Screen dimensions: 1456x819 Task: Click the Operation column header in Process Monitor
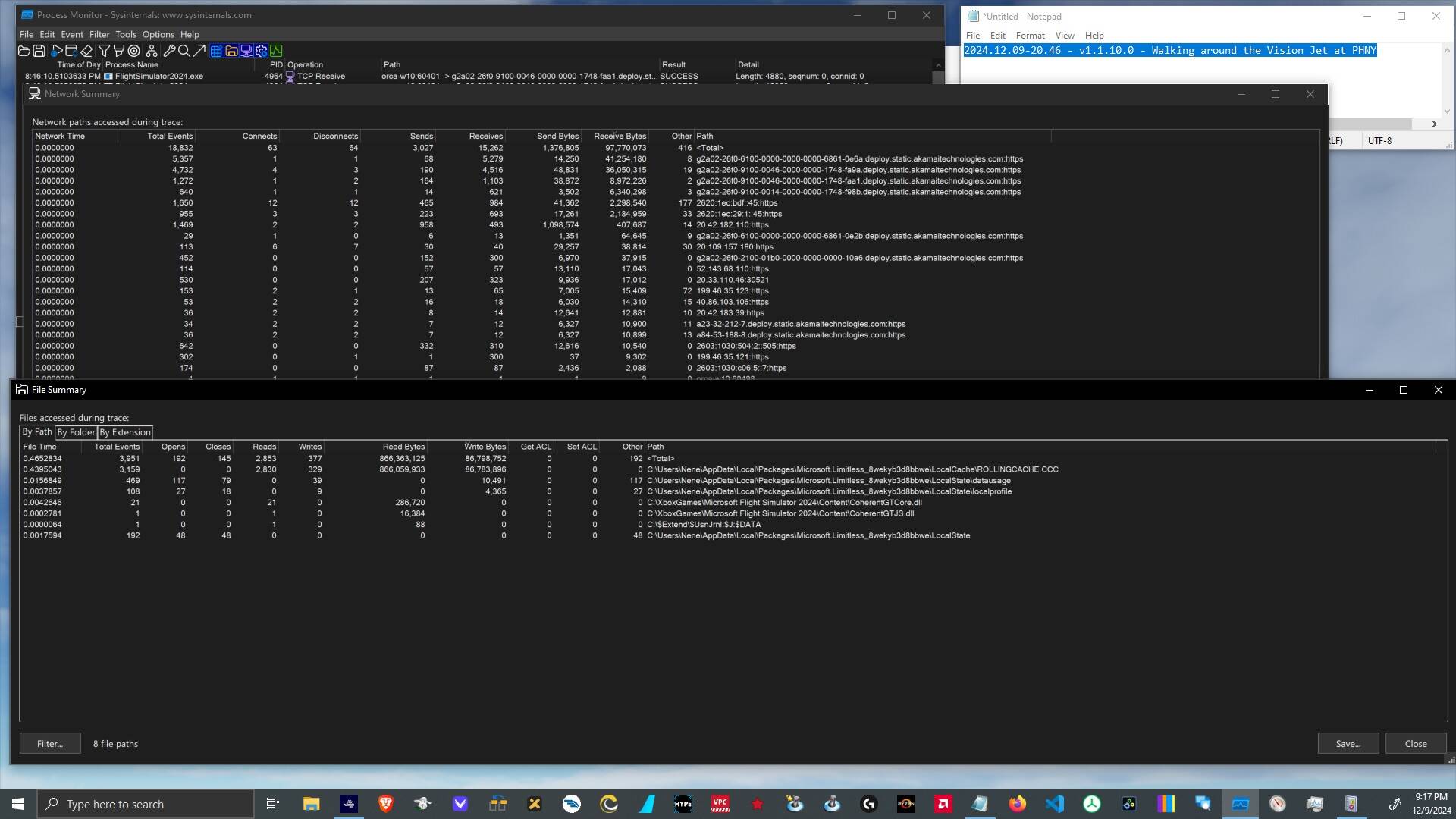[x=333, y=65]
